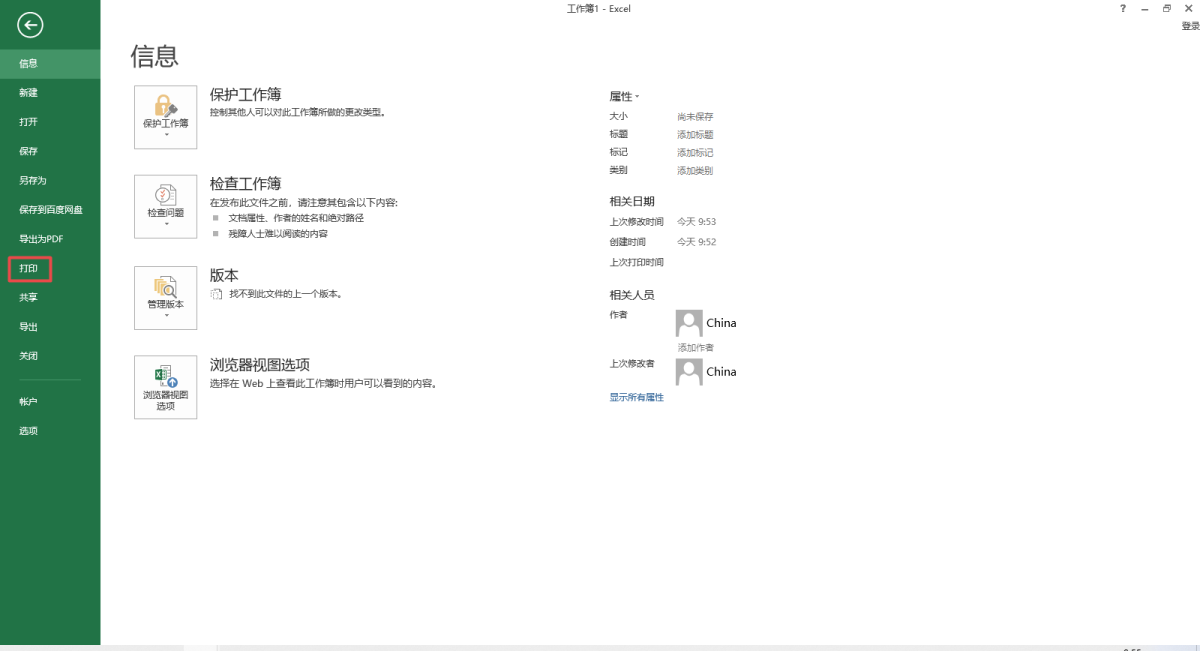Open the 打印 page
Image resolution: width=1200 pixels, height=651 pixels.
click(x=50, y=269)
